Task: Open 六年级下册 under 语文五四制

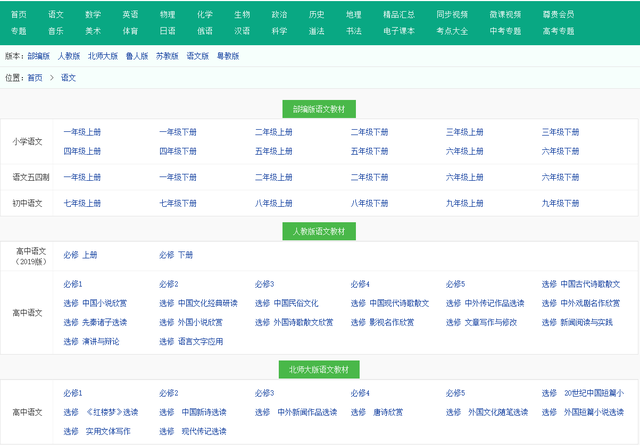Action: 560,177
